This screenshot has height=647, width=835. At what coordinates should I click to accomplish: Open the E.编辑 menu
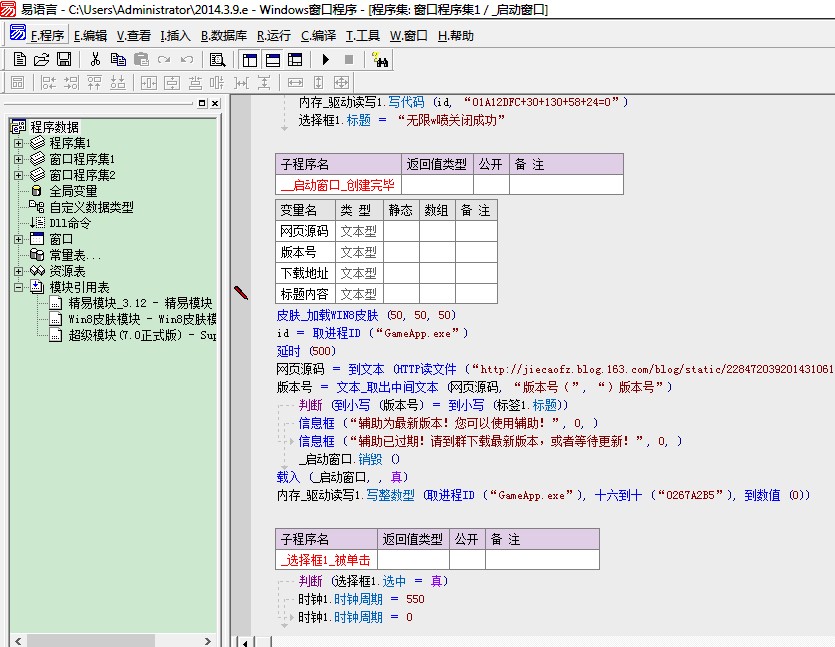click(90, 36)
